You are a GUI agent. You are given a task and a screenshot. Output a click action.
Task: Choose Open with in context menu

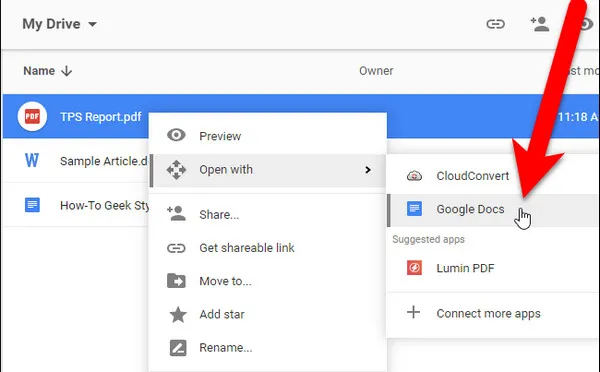[x=267, y=170]
